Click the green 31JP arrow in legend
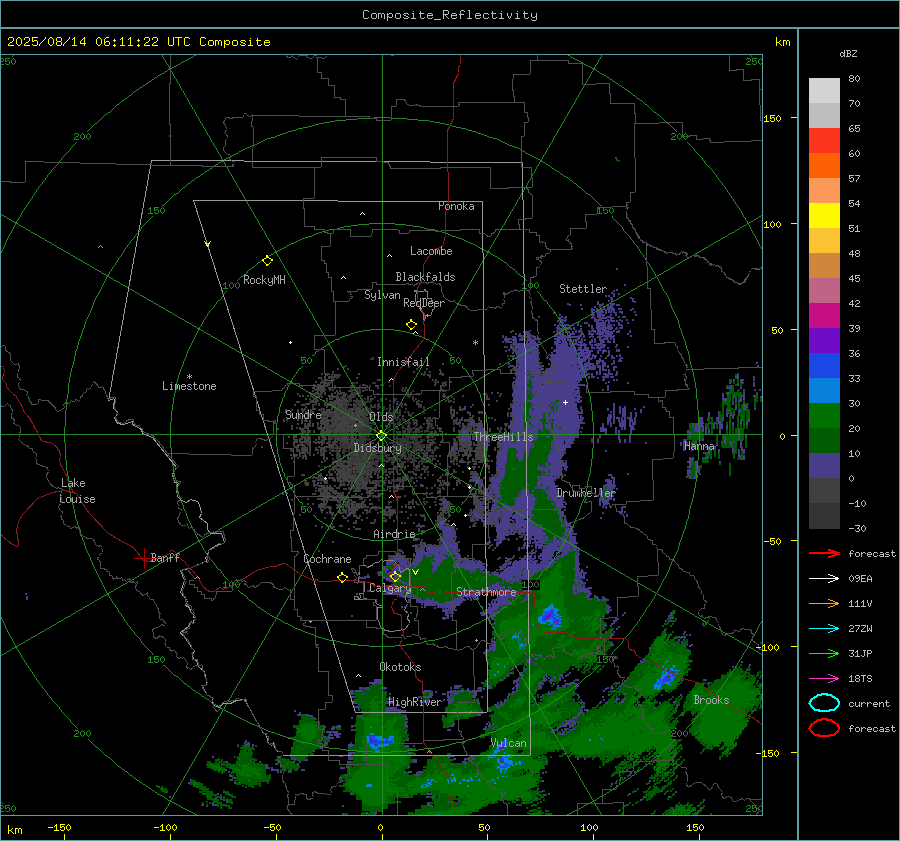This screenshot has width=900, height=841. point(824,653)
